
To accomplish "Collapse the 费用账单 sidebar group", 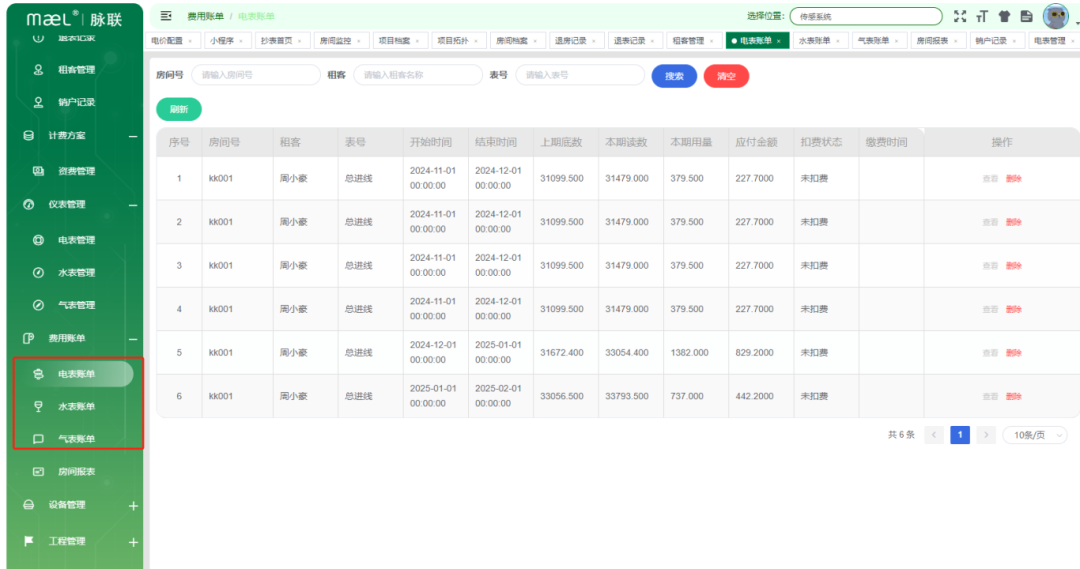I will point(133,339).
